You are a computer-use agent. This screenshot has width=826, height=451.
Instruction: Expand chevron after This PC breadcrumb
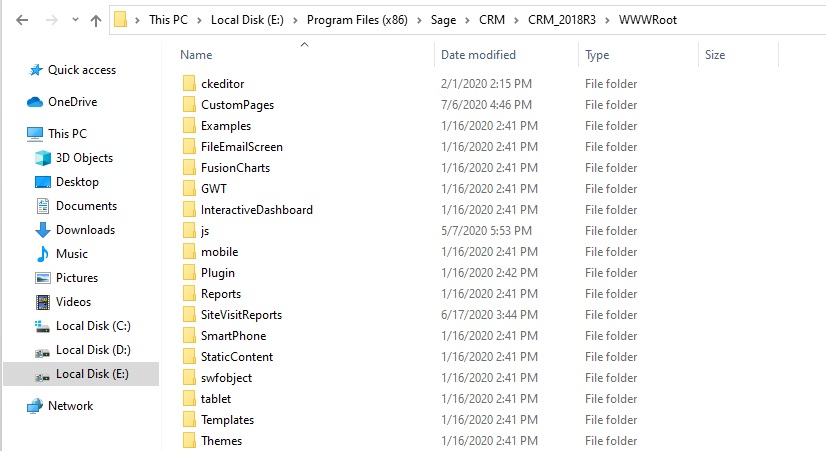tap(199, 21)
